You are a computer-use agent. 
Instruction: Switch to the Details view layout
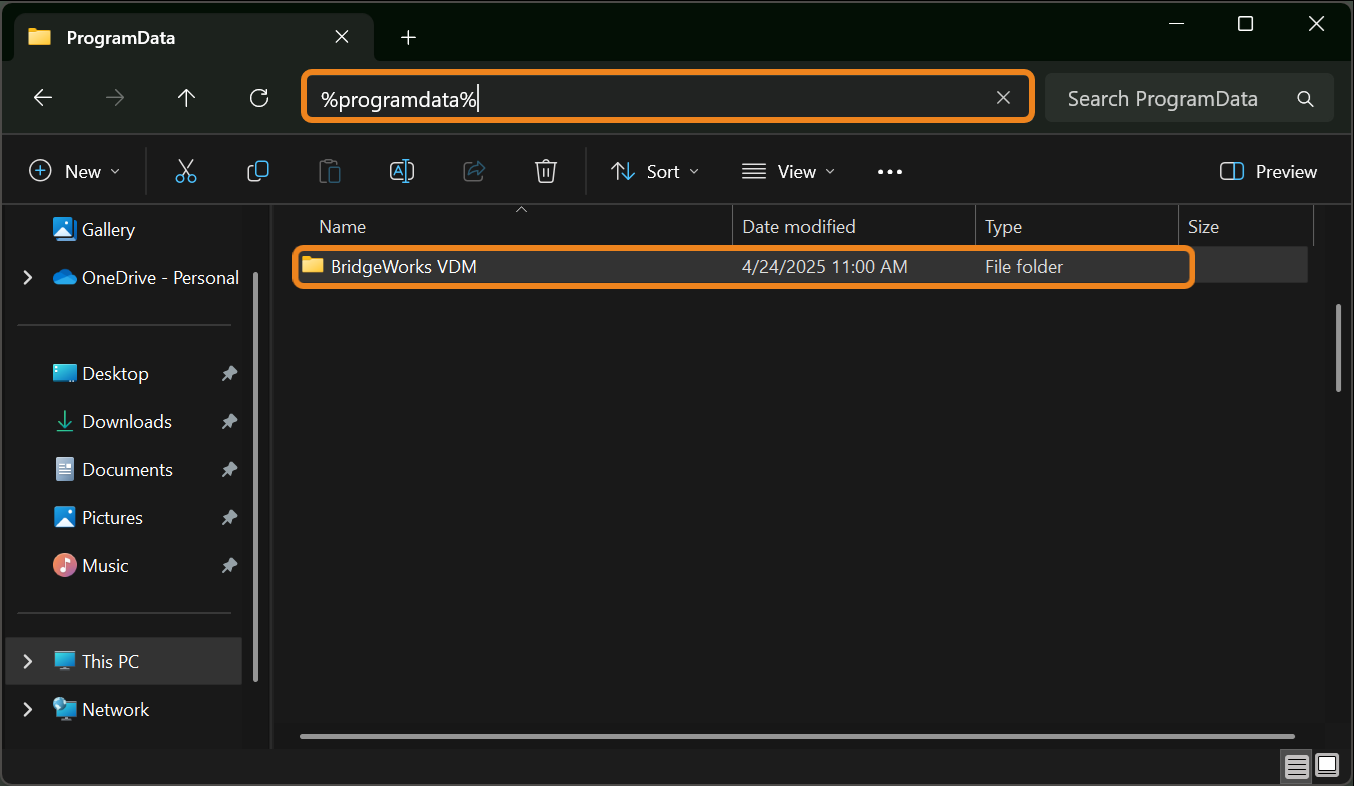click(x=1297, y=766)
